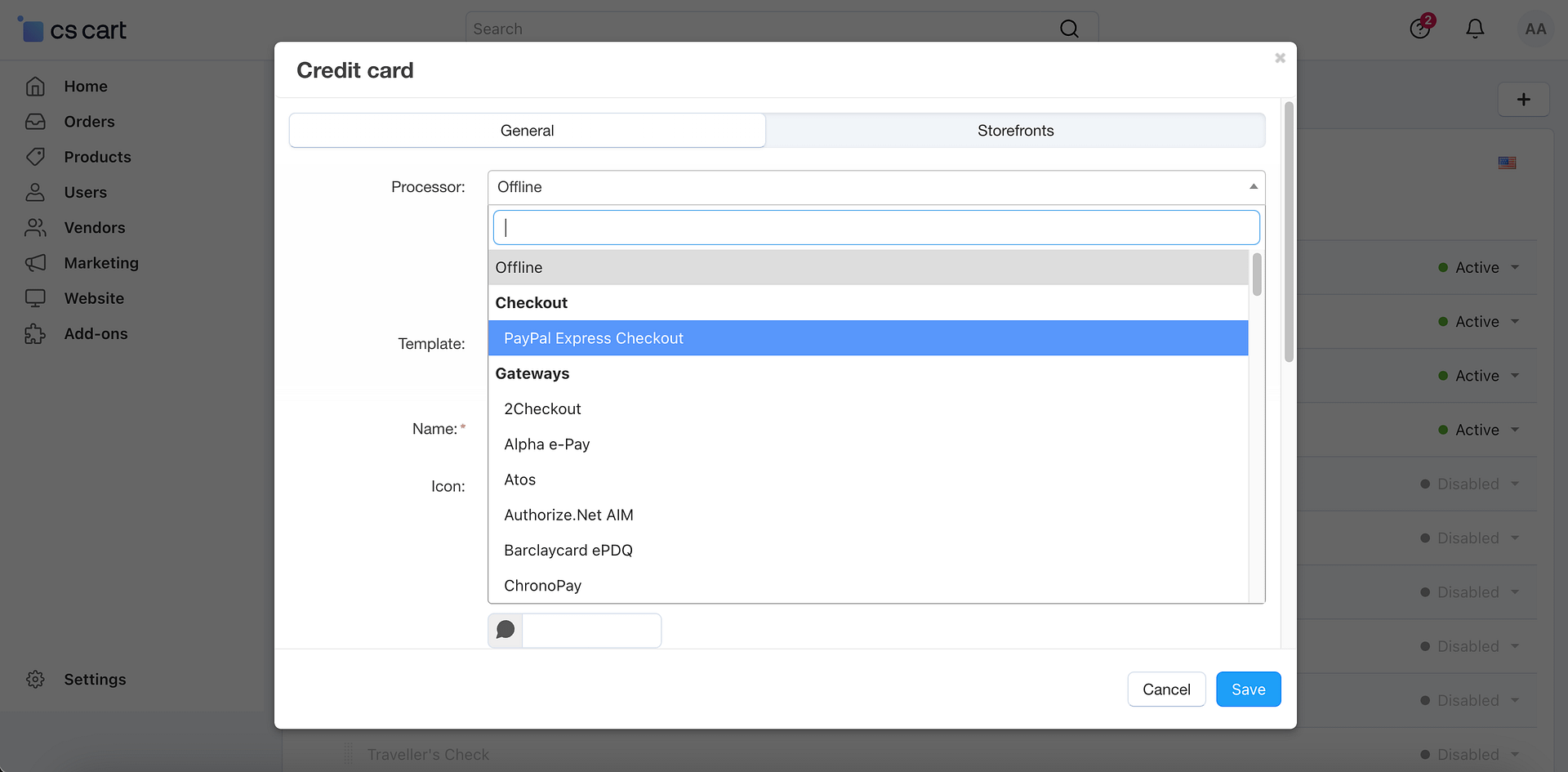Screen dimensions: 1568x772
Task: Switch to the Storefronts tab
Action: tap(1015, 131)
